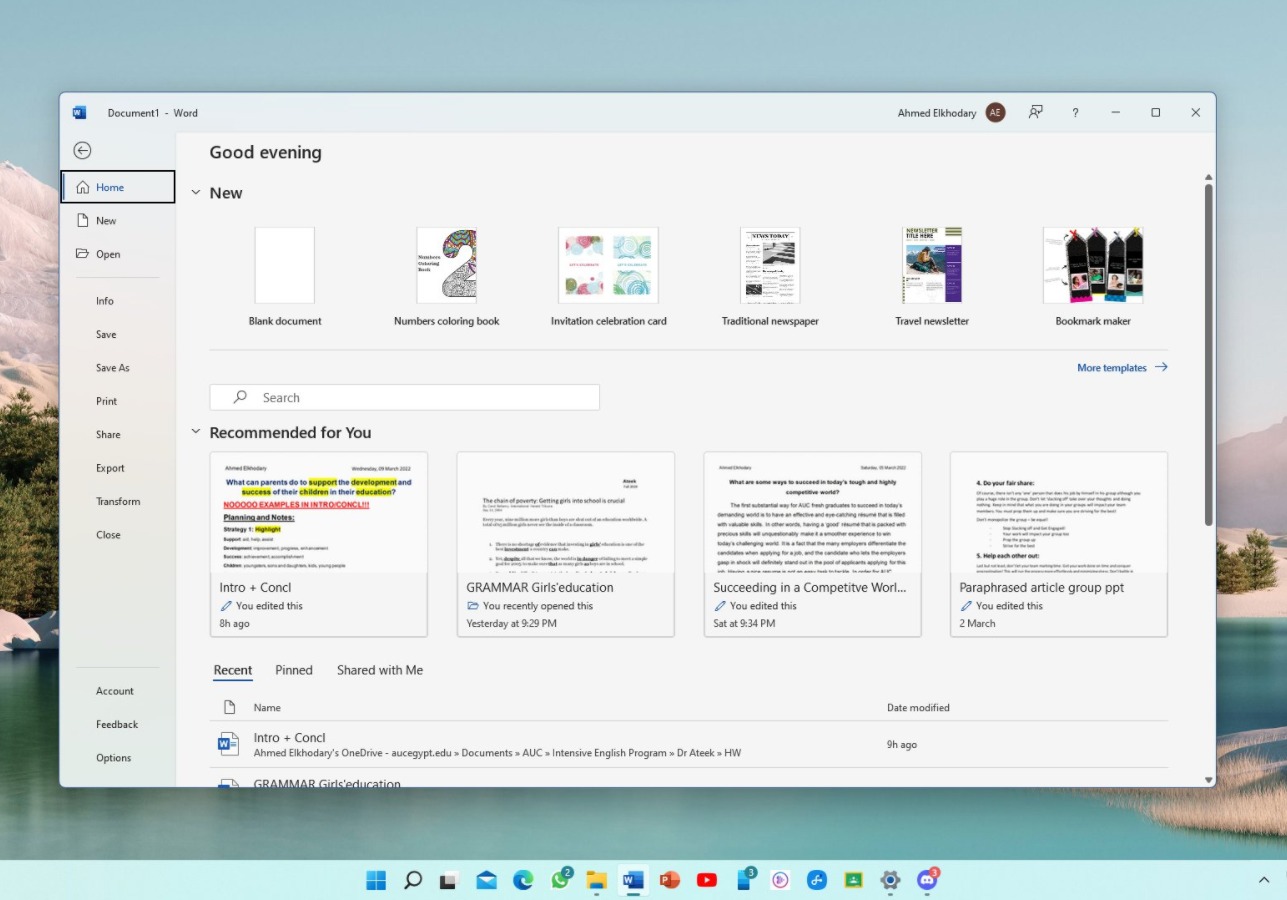Open Task View on the taskbar
The image size is (1287, 900).
pyautogui.click(x=449, y=881)
